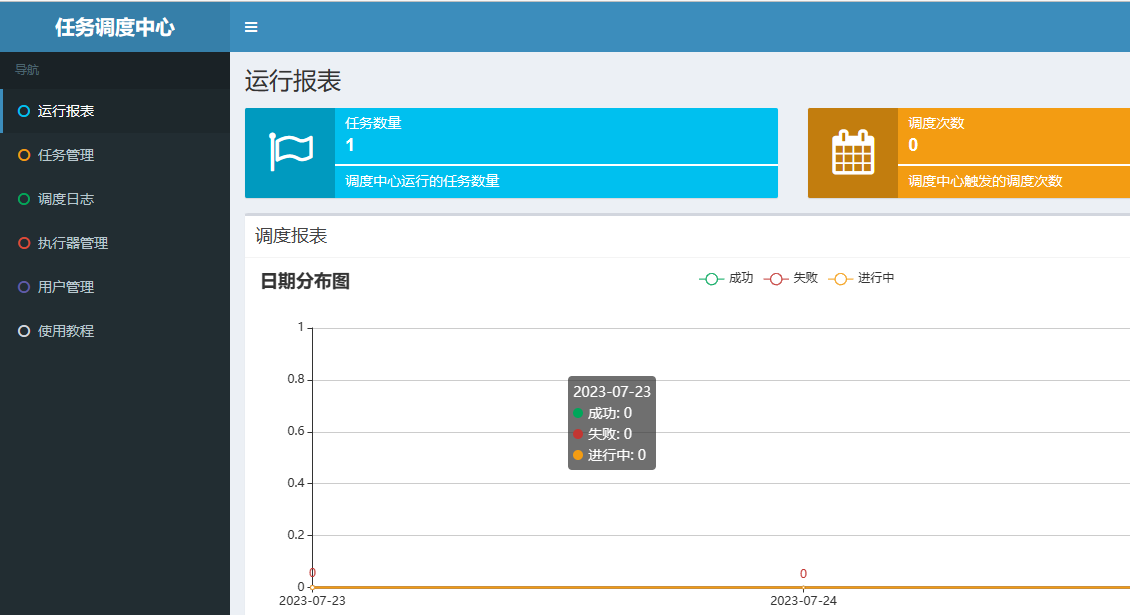Click the orange circle icon beside 任务管理
Screen dimensions: 1130x615
(24, 155)
